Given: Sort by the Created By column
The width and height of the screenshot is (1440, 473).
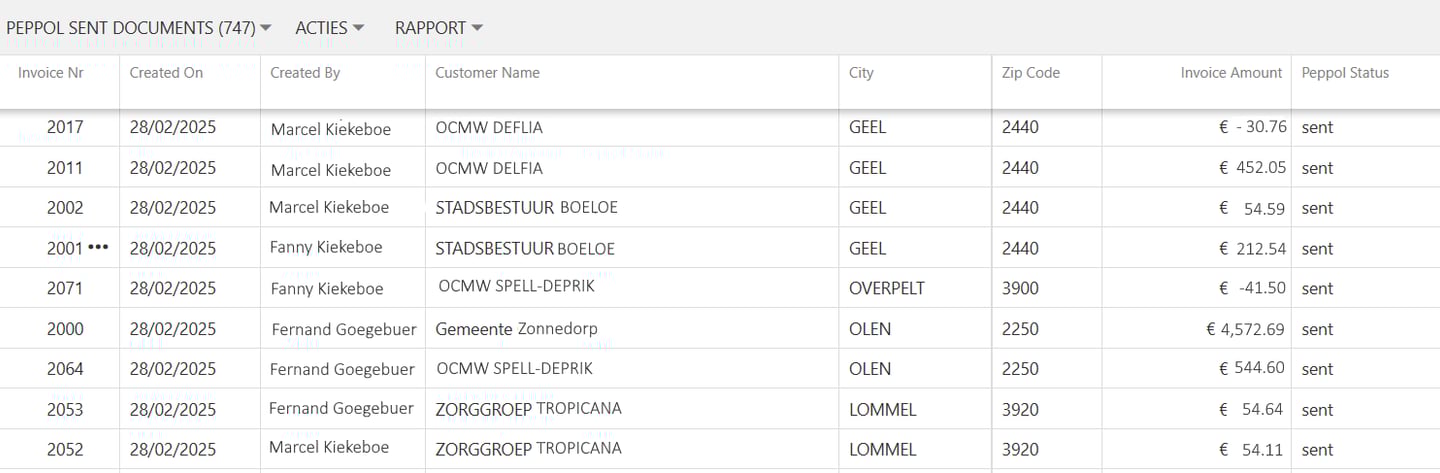Looking at the screenshot, I should click(x=305, y=73).
